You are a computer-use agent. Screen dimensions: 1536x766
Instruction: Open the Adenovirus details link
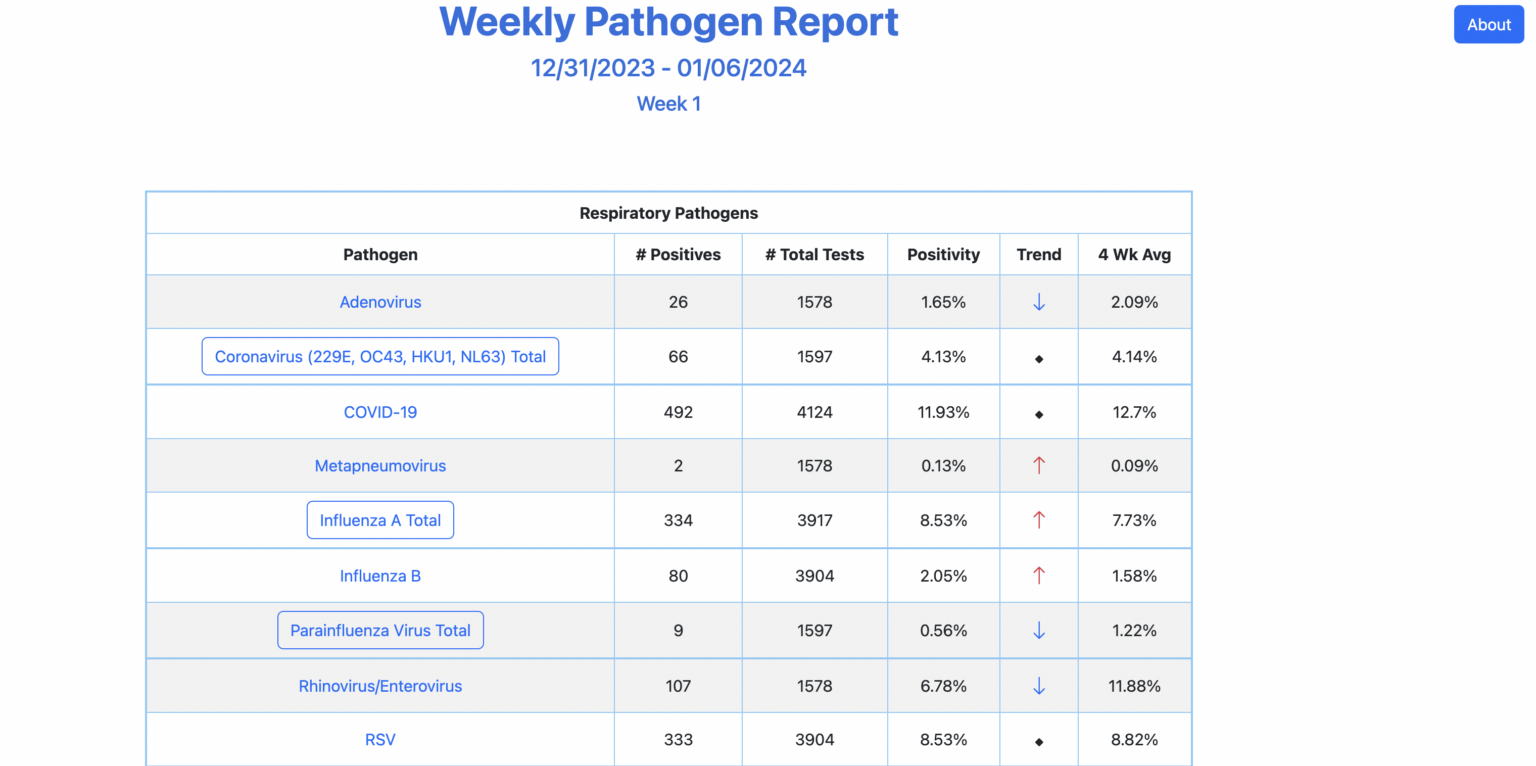[x=380, y=301]
